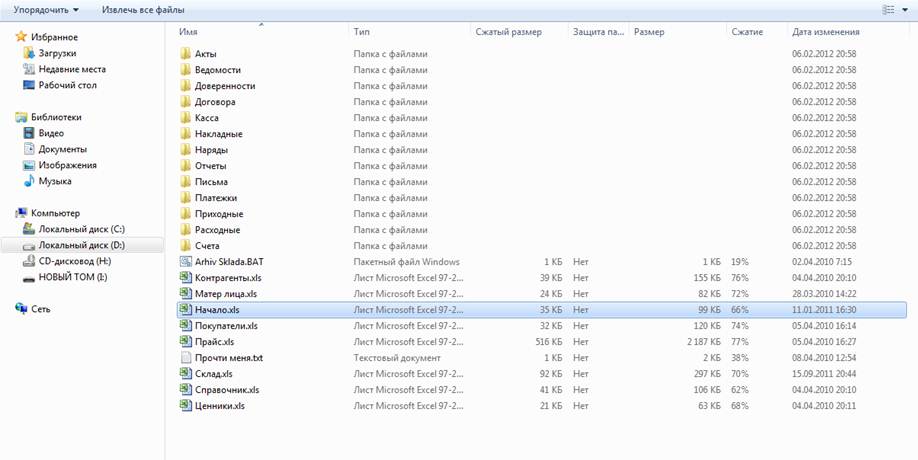Open CD-дисковод (H:) drive
918x460 pixels.
74,261
